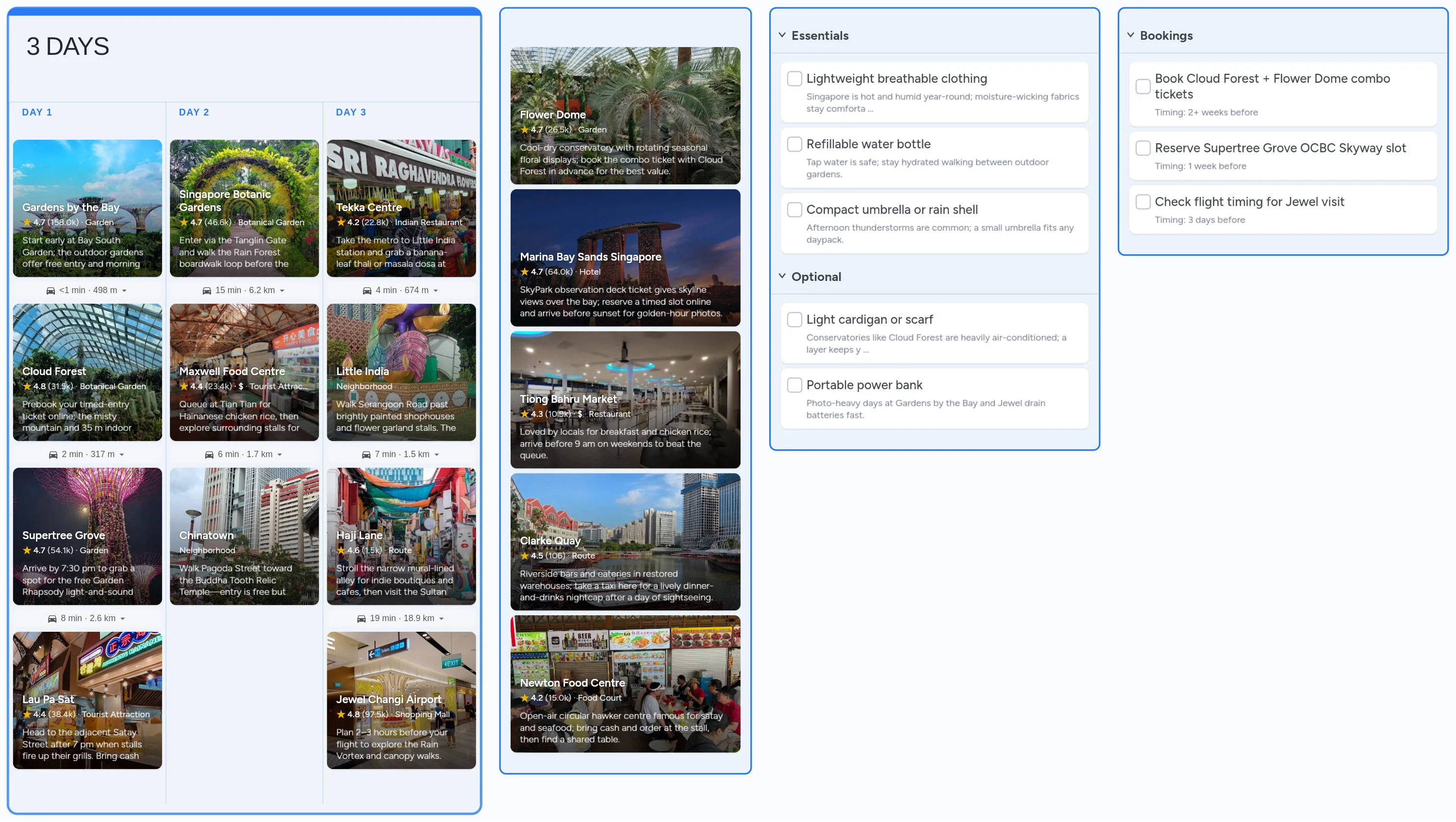Open the Lau Pa Sat card
Screen dimensions: 1456x822
pyautogui.click(x=88, y=700)
